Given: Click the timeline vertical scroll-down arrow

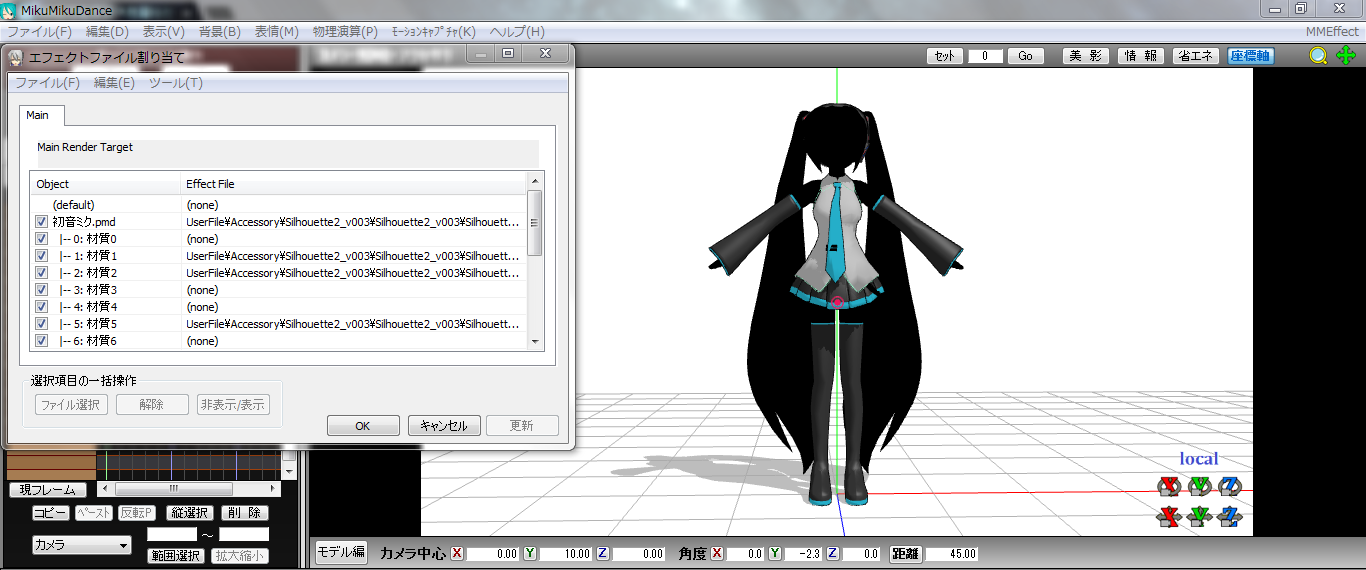Looking at the screenshot, I should click(x=289, y=471).
